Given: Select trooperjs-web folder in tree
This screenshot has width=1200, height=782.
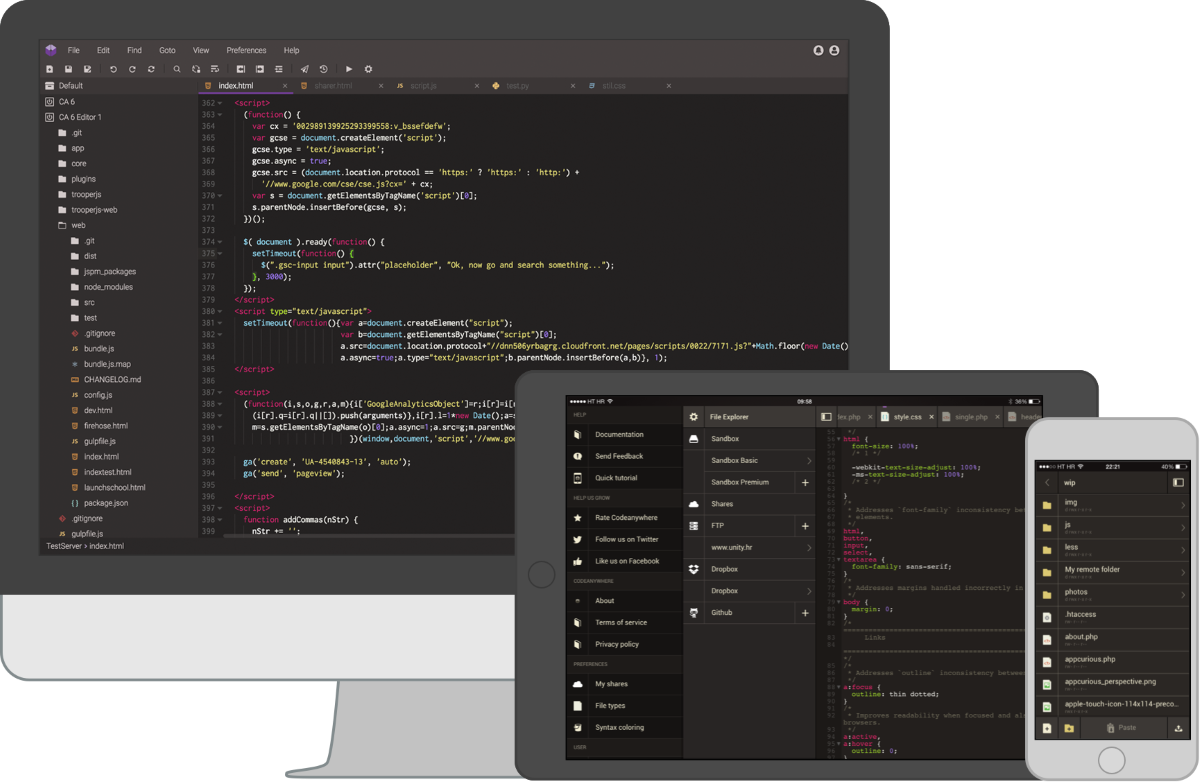Looking at the screenshot, I should pyautogui.click(x=94, y=210).
